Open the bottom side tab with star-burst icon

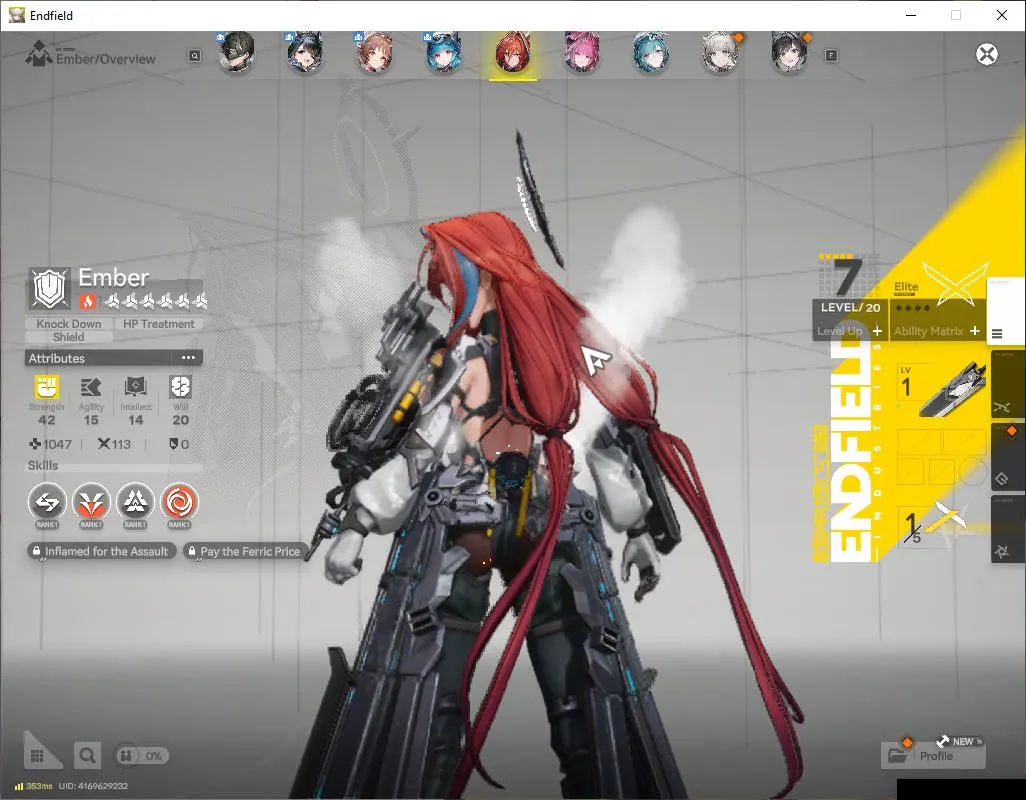point(1008,529)
